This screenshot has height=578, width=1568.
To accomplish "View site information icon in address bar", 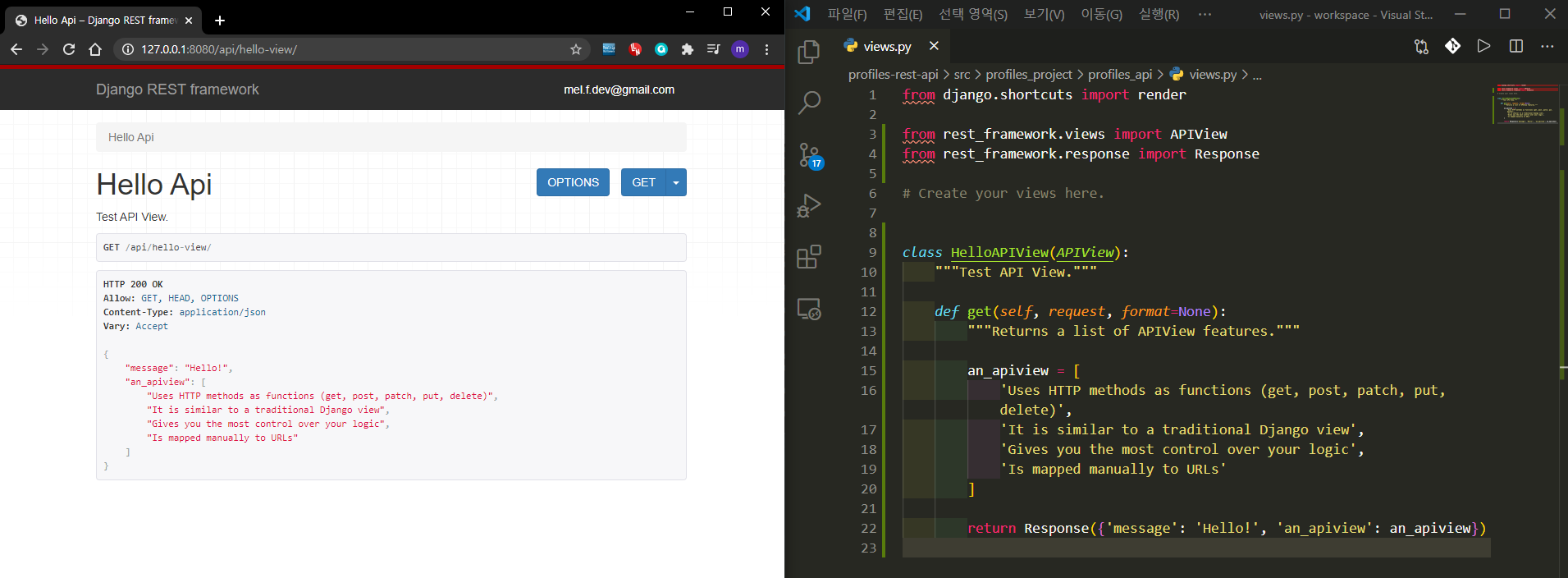I will tap(128, 49).
